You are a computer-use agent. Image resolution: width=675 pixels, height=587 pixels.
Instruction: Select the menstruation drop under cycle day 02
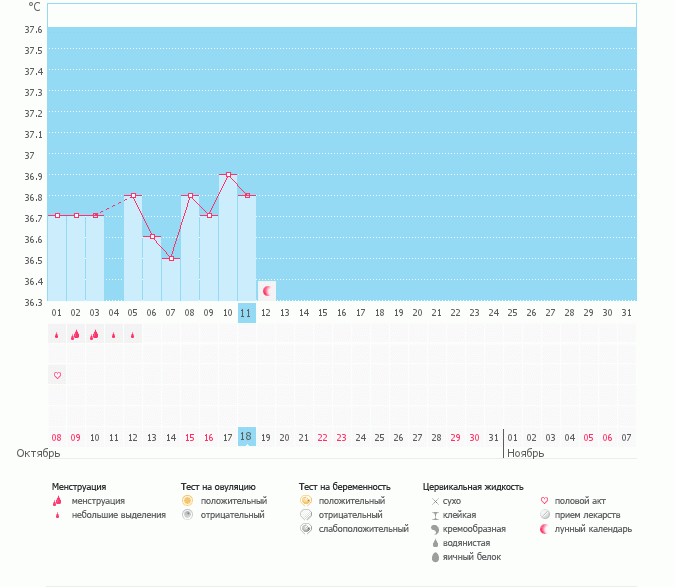(x=75, y=335)
